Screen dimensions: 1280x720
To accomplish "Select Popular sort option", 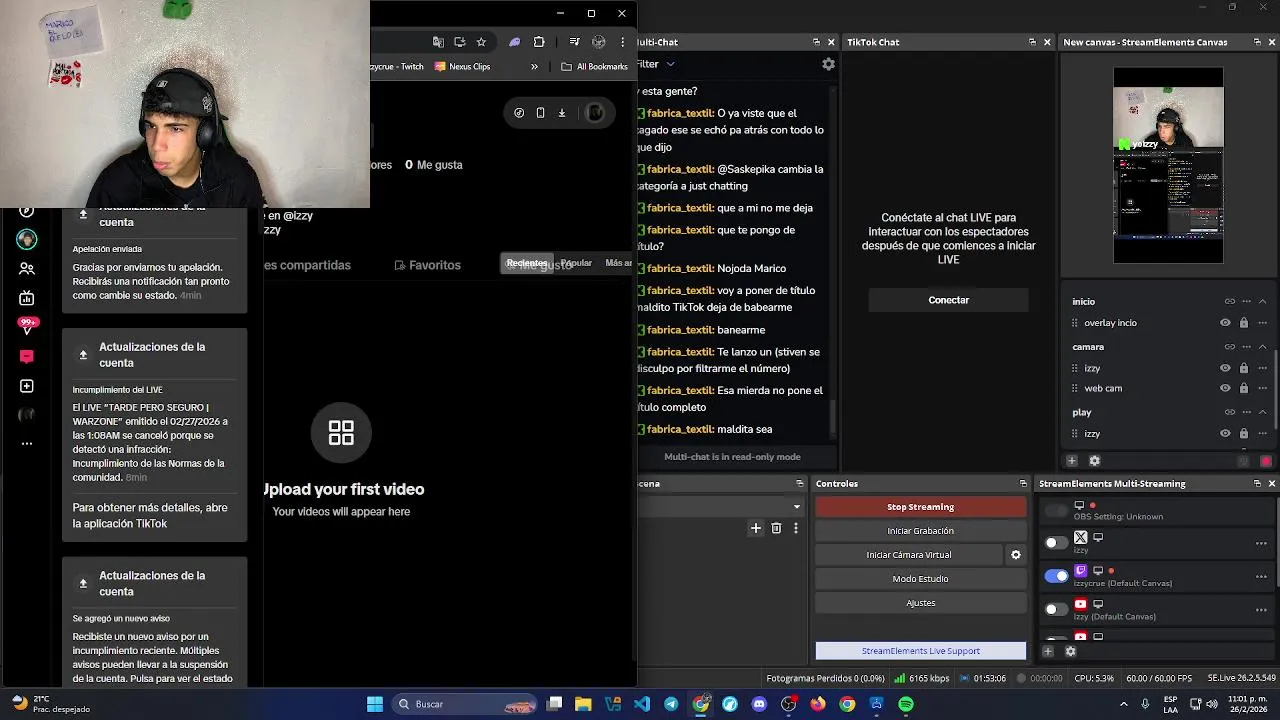I will 576,263.
